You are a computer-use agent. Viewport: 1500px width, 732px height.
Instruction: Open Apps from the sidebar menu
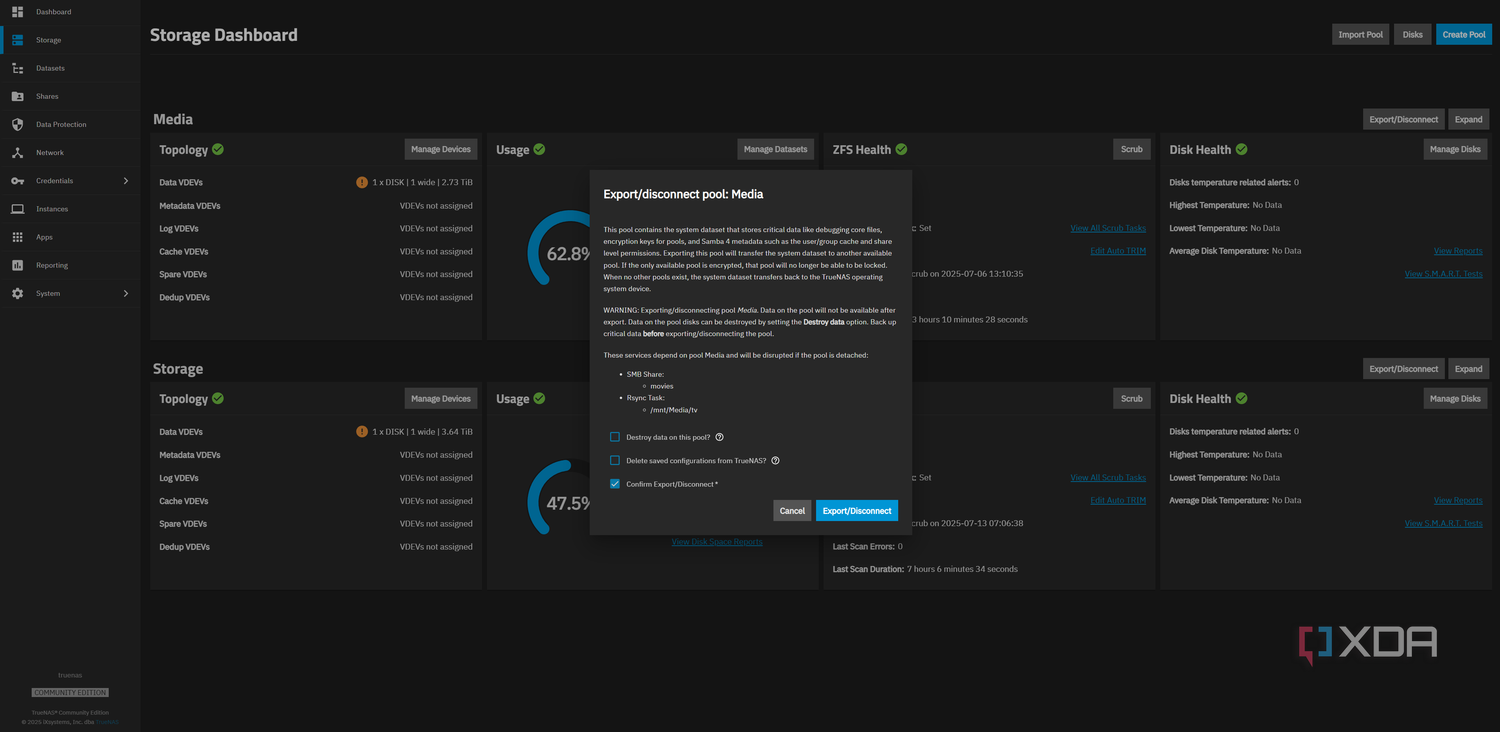pos(70,237)
